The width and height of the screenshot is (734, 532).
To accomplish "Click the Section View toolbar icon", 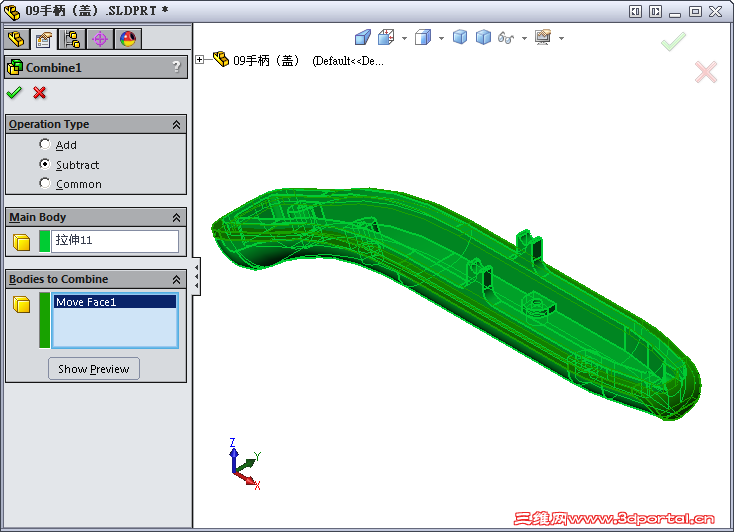I will tap(386, 37).
